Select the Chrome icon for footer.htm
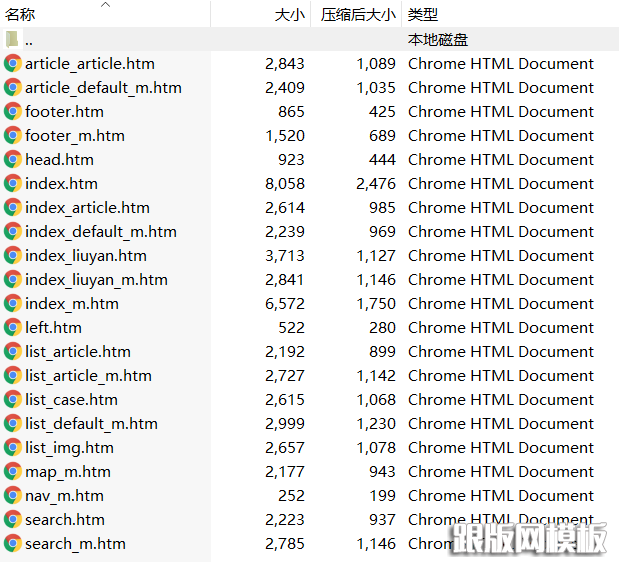 pos(13,111)
